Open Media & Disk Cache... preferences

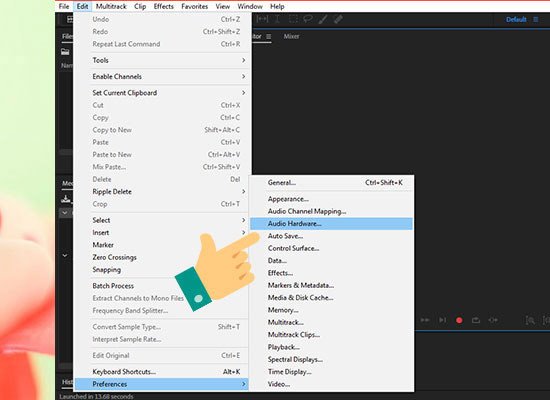[x=331, y=298]
